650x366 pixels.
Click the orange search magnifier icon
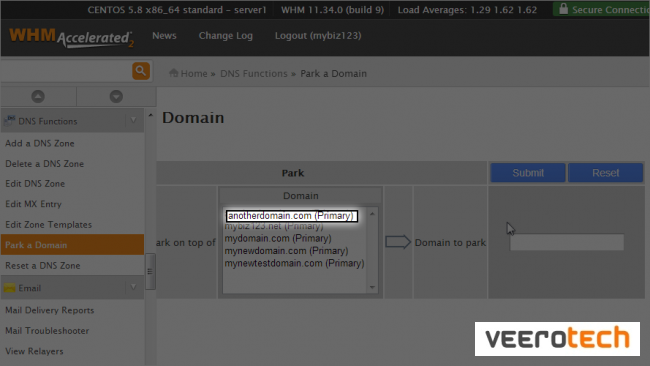tap(141, 71)
